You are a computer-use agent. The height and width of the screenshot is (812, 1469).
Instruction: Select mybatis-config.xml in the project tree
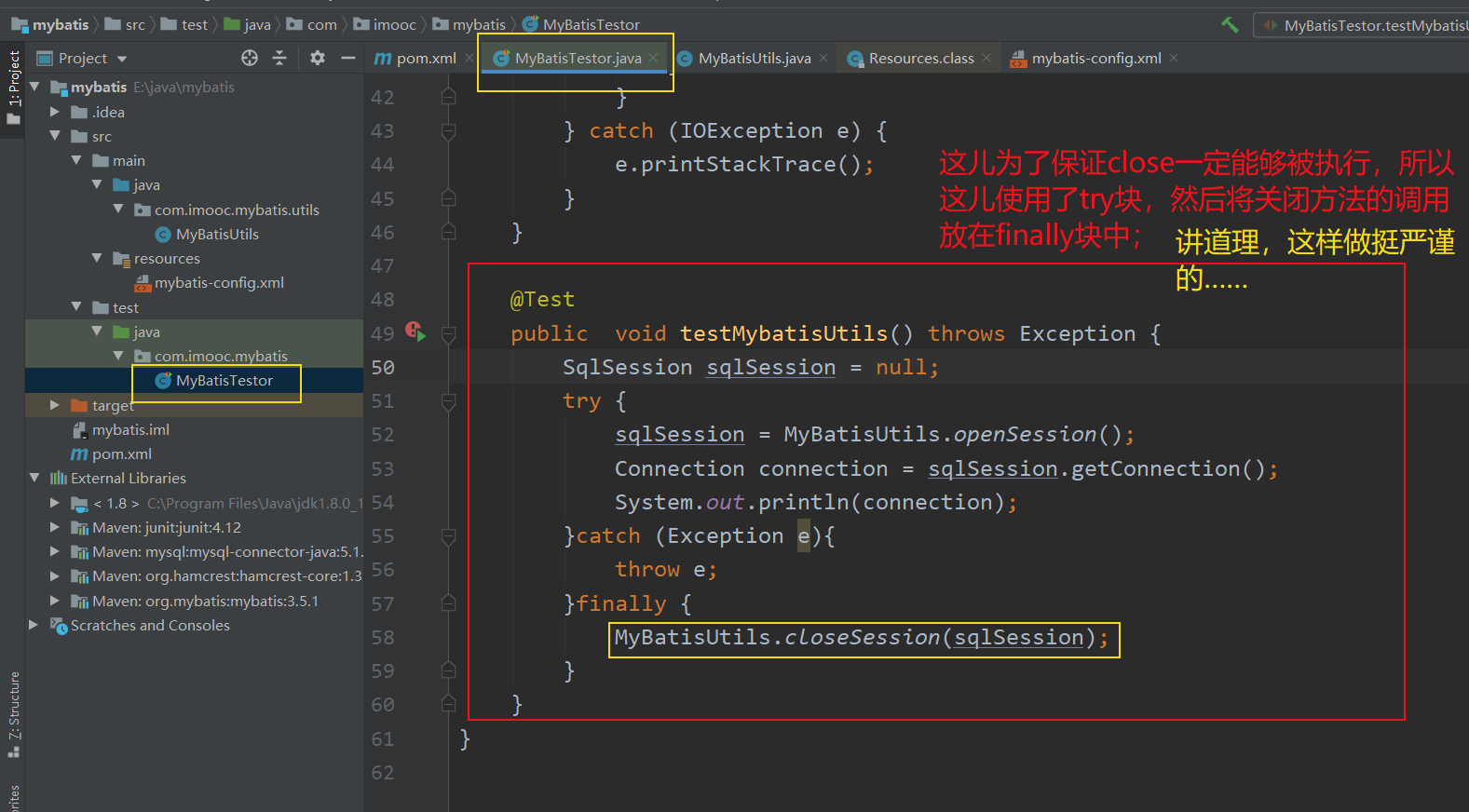210,283
